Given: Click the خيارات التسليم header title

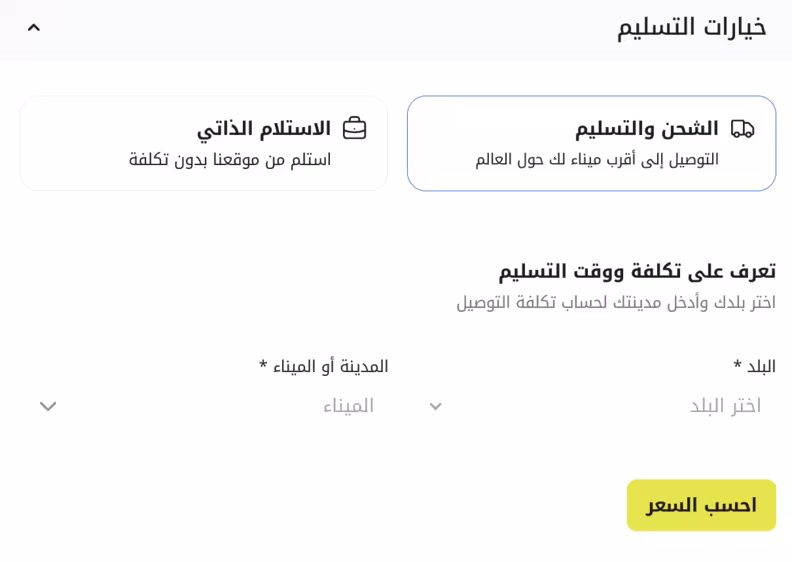Looking at the screenshot, I should [x=691, y=28].
